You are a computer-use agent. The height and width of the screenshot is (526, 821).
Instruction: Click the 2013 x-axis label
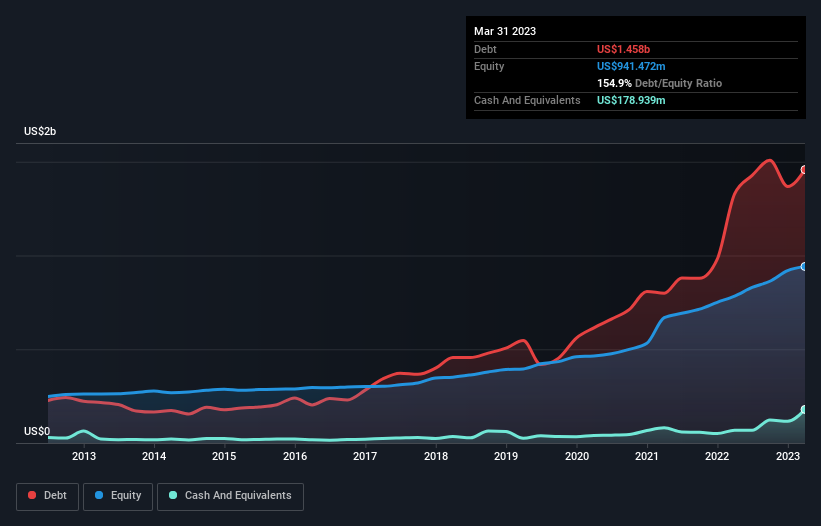[84, 456]
